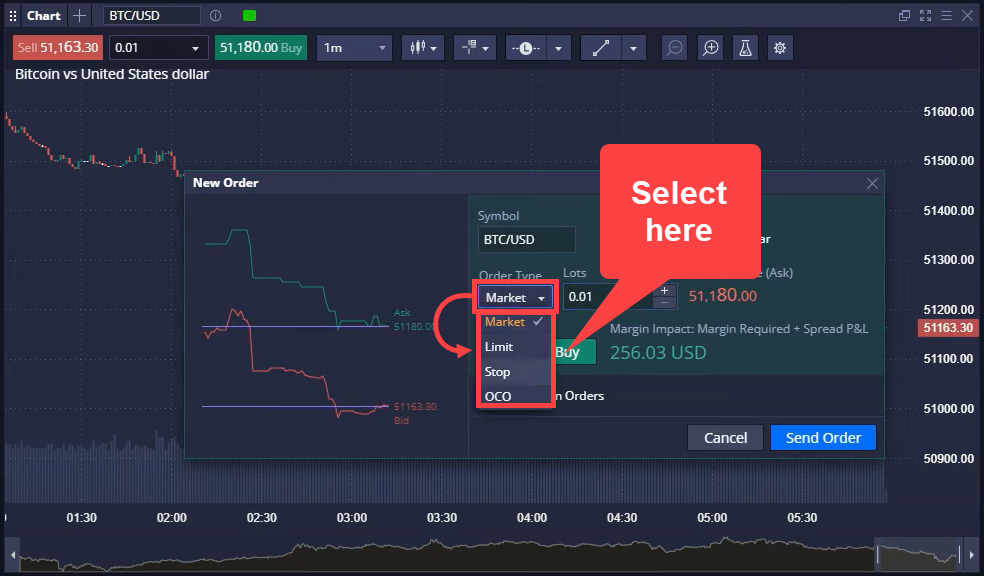Viewport: 984px width, 576px height.
Task: Open the chart settings gear icon
Action: point(780,47)
